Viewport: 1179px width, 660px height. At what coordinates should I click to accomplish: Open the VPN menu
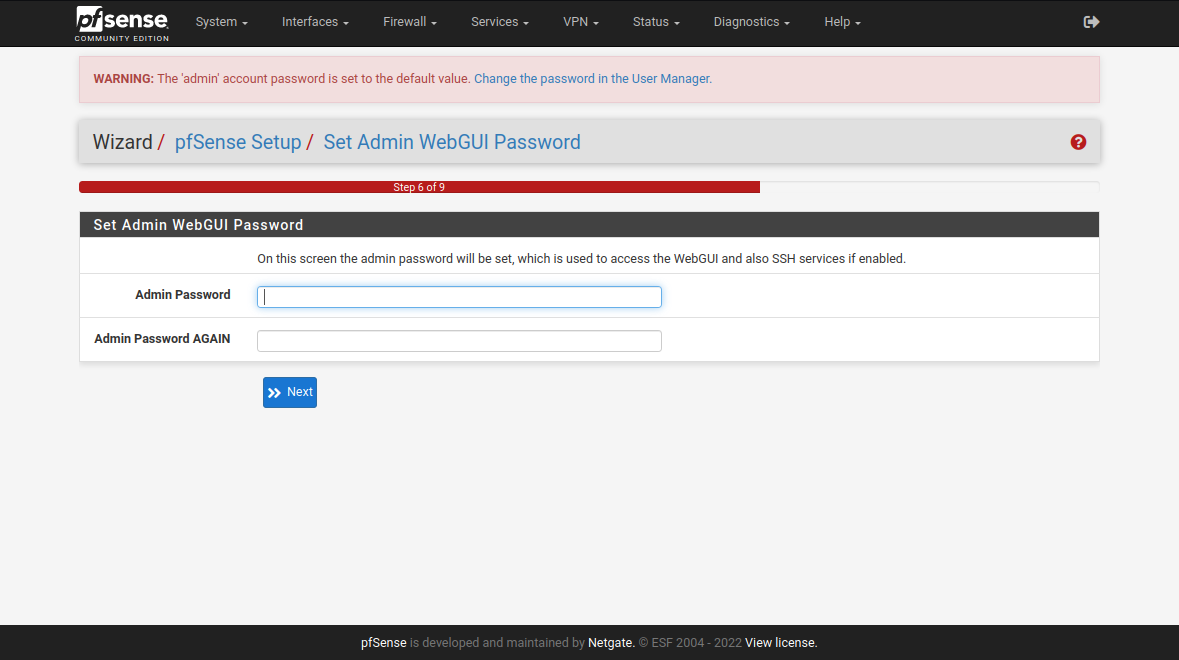581,22
